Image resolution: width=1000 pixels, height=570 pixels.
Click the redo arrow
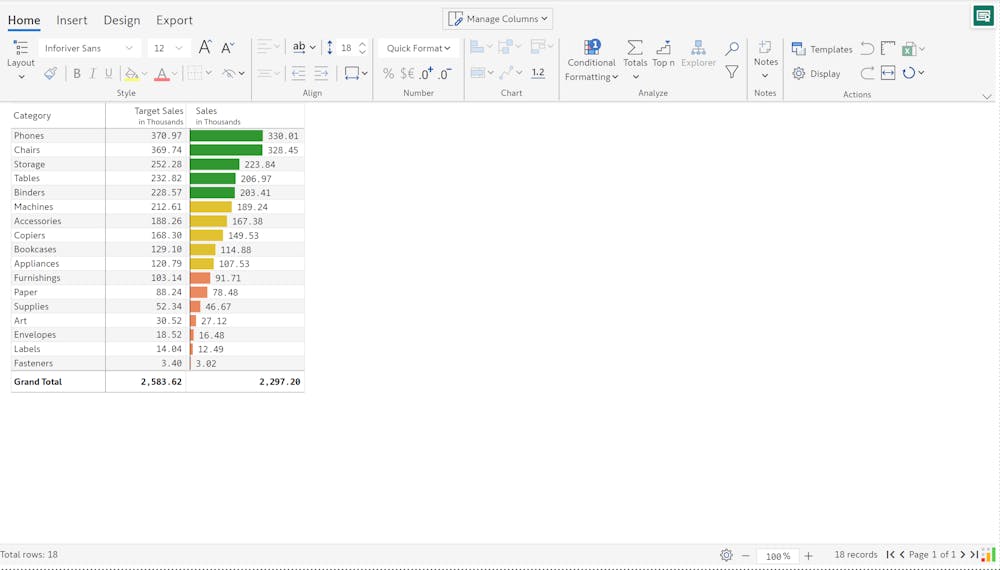click(867, 73)
